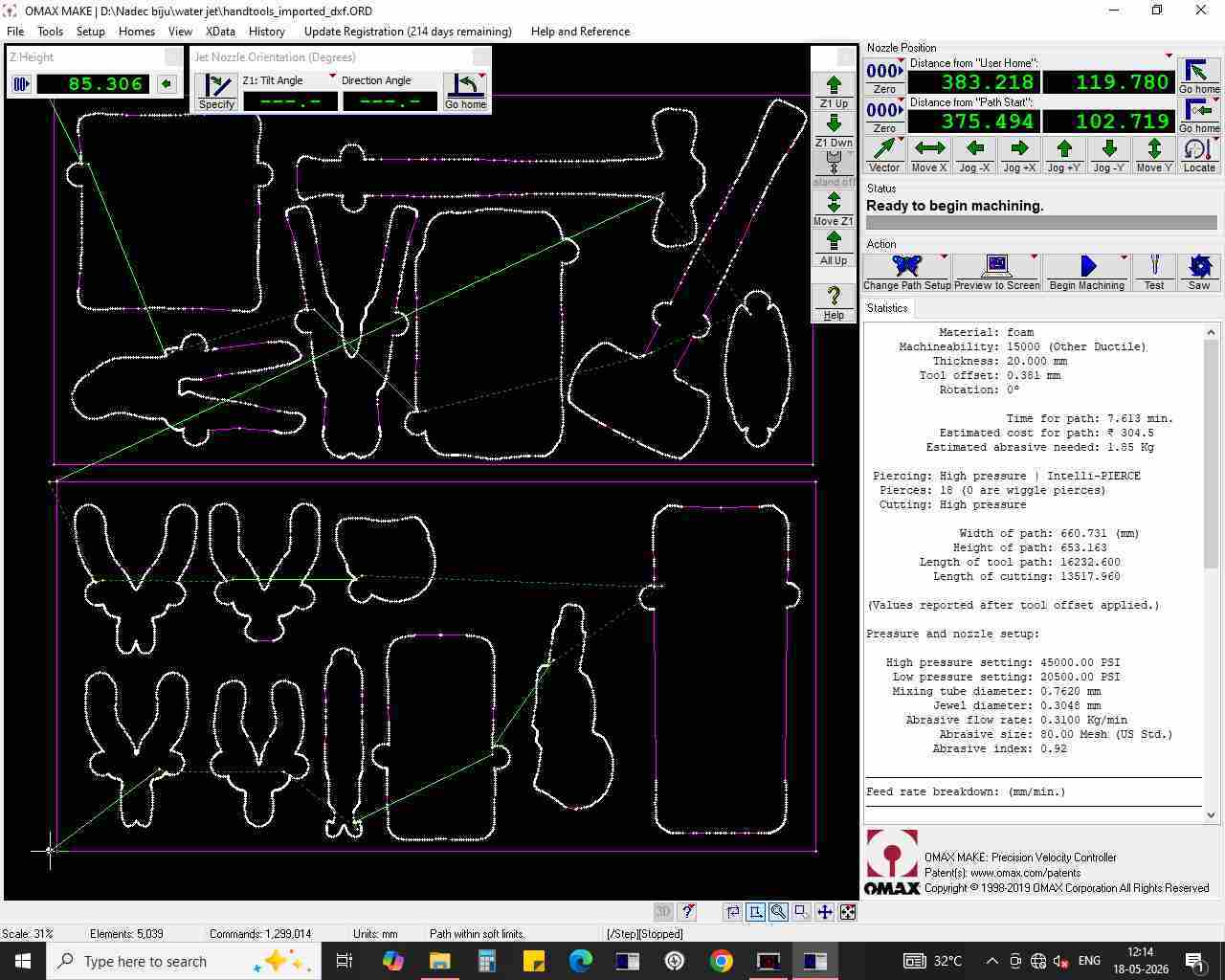Viewport: 1225px width, 980px height.
Task: Open dropdown arrow on Path Start Zero button
Action: pos(901,101)
